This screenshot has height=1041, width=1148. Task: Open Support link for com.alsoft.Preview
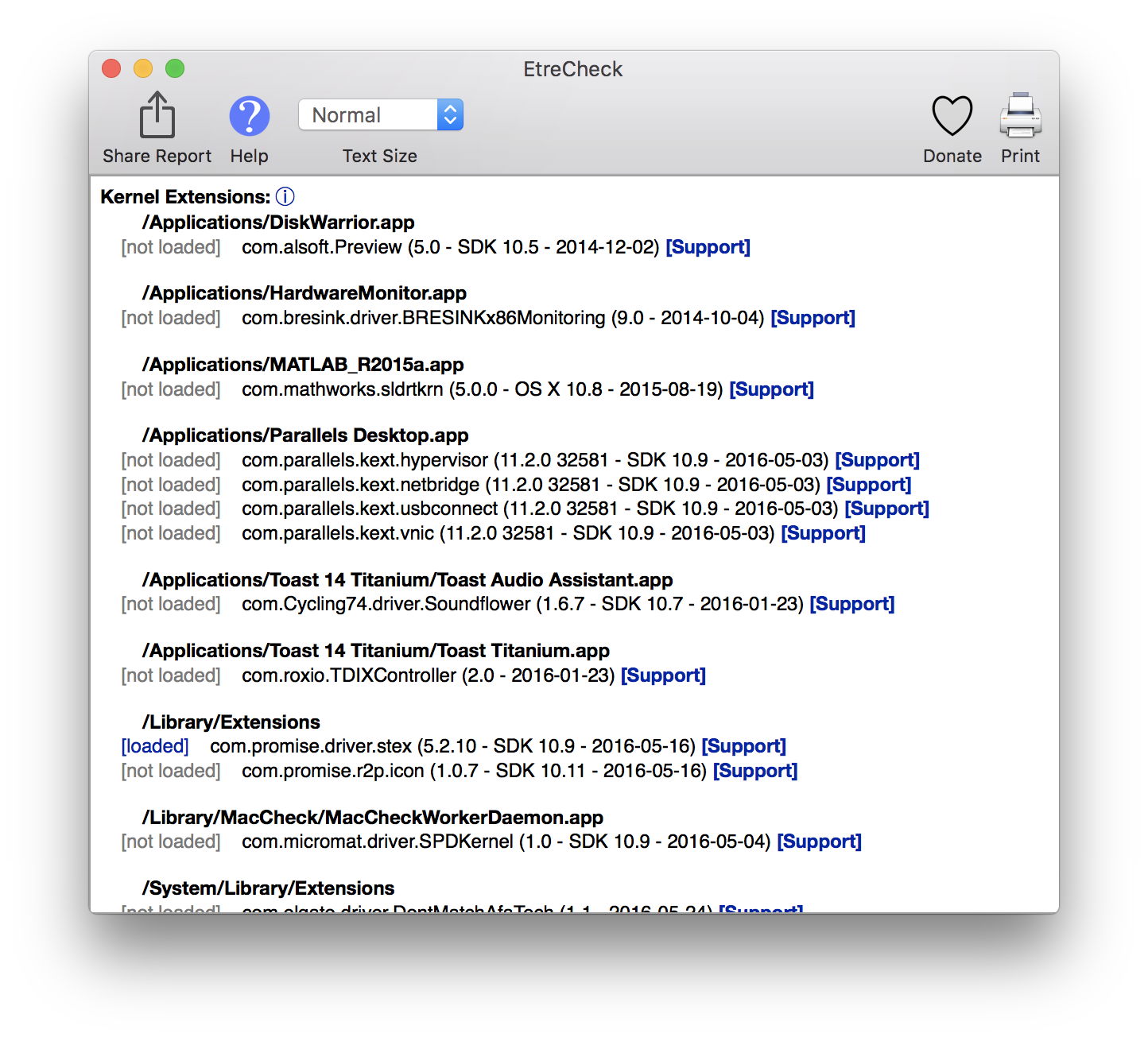(707, 247)
